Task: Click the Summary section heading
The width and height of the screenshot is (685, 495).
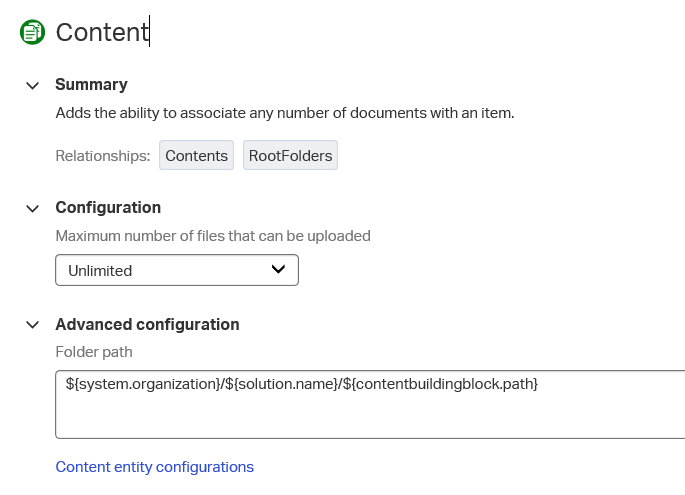Action: [91, 85]
